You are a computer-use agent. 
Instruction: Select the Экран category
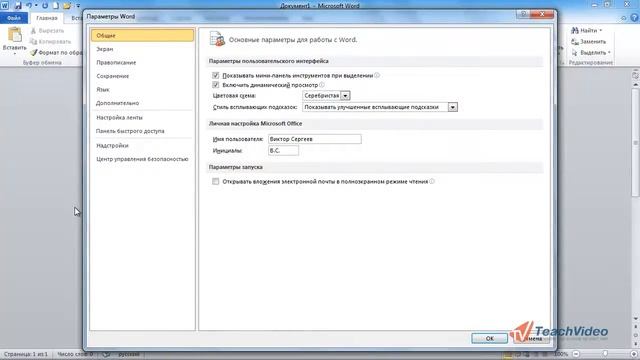(142, 49)
